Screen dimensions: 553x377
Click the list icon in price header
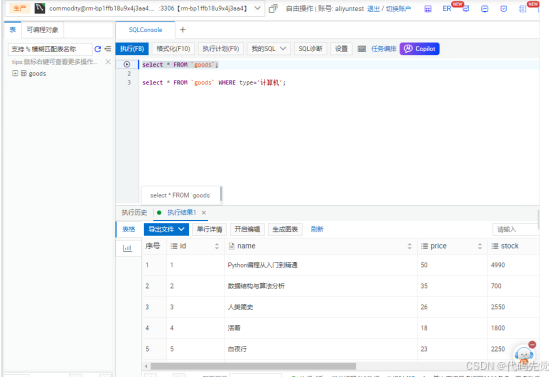(x=424, y=246)
